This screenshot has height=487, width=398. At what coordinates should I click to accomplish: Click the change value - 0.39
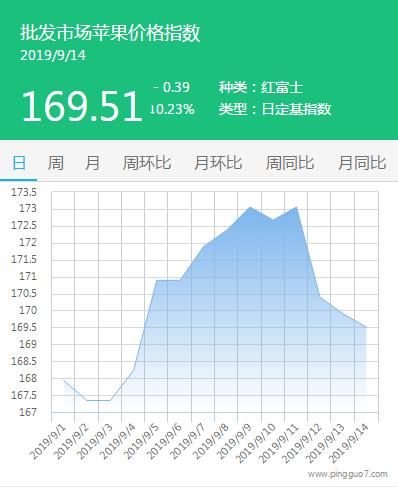pyautogui.click(x=172, y=87)
